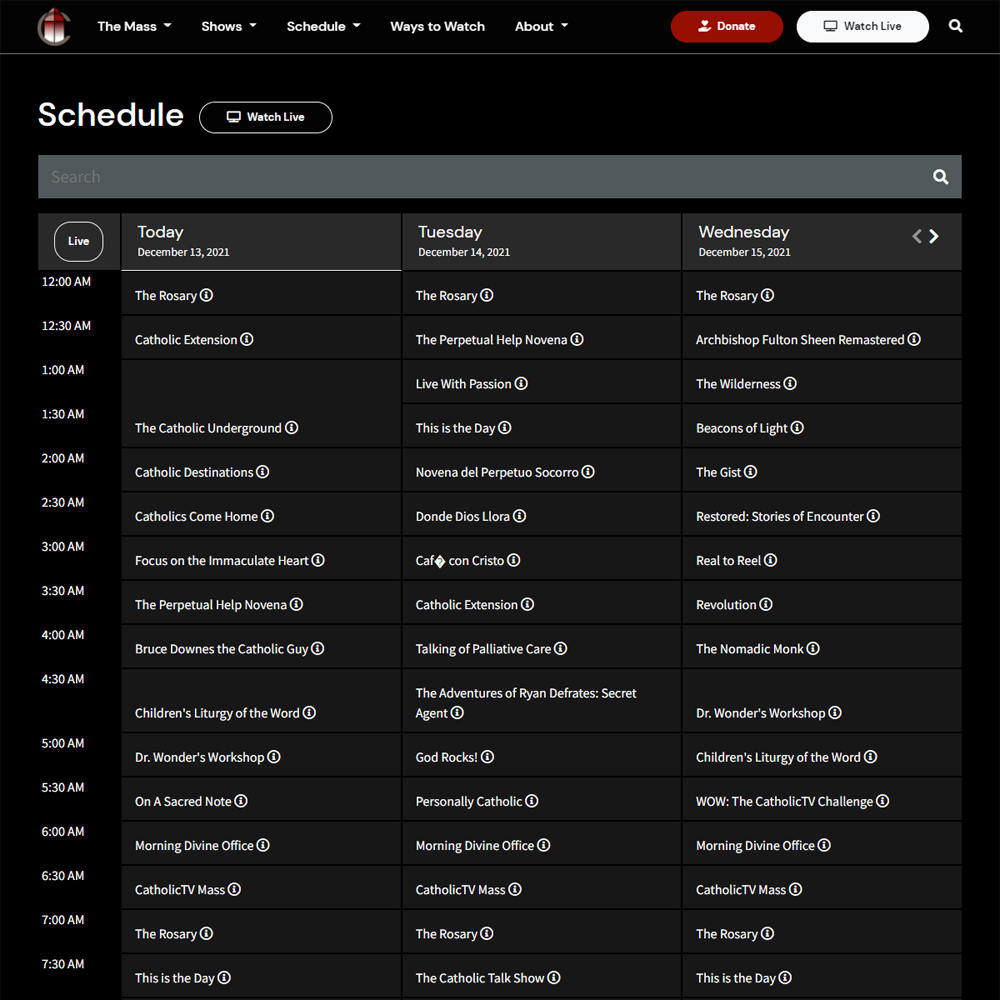Click Watch Live button beside Schedule heading
Image resolution: width=1000 pixels, height=1000 pixels.
click(x=265, y=117)
